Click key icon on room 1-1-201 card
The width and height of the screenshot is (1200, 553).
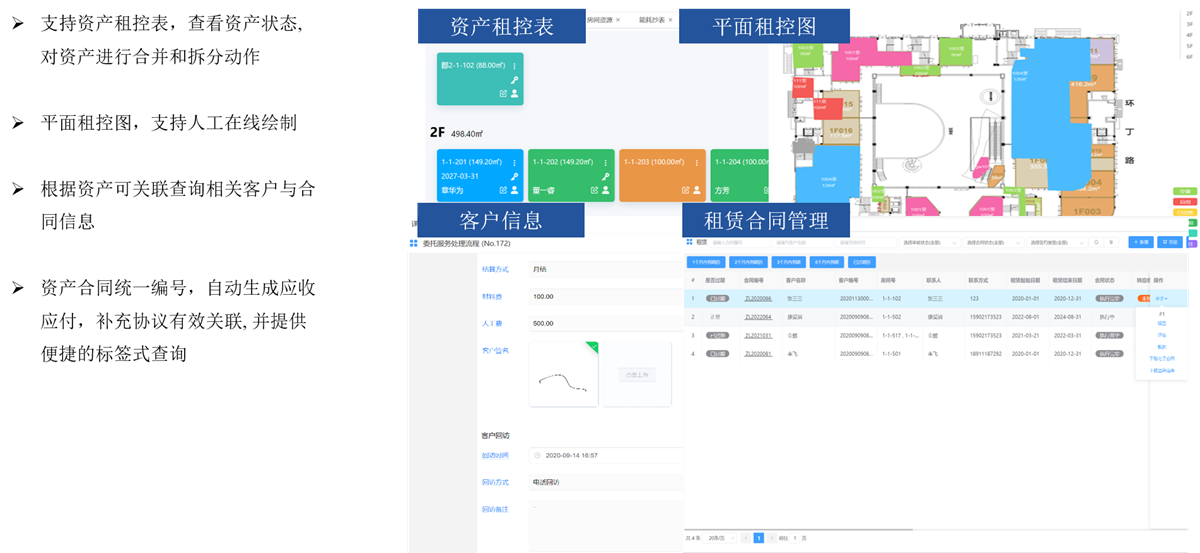[515, 176]
